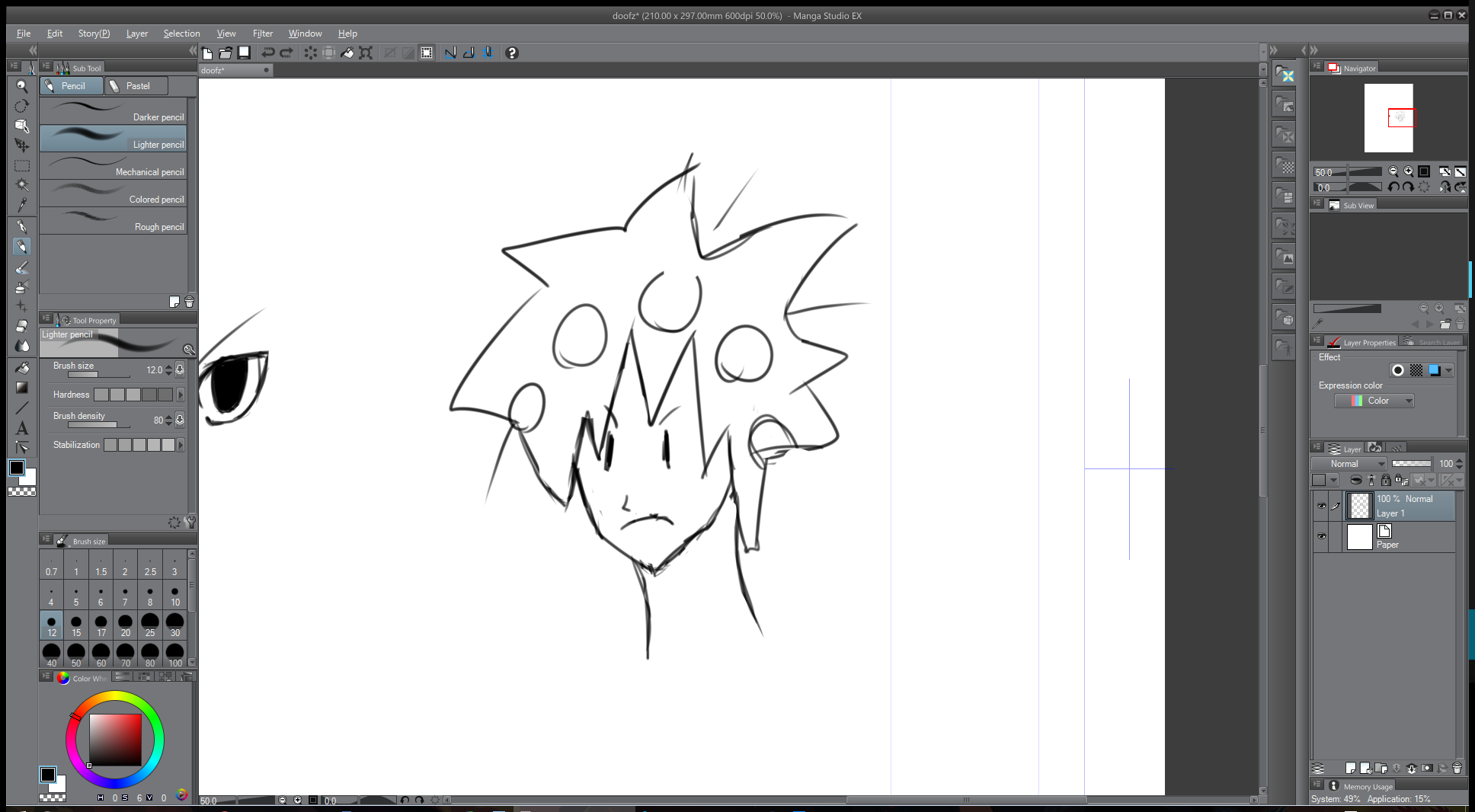Toggle Set as reference layer lighthouse icon
This screenshot has height=812, width=1475.
click(x=1371, y=480)
